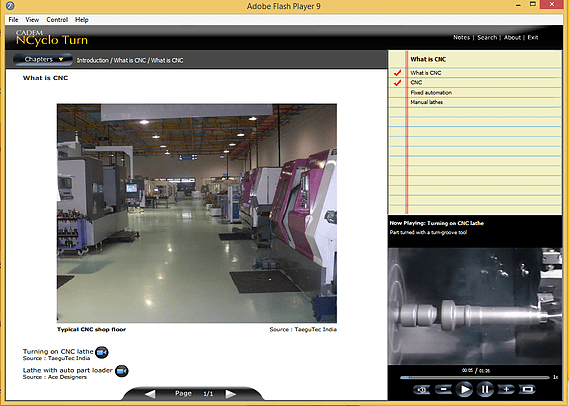Decrease playback speed with the minus button
This screenshot has height=406, width=569.
pyautogui.click(x=443, y=389)
